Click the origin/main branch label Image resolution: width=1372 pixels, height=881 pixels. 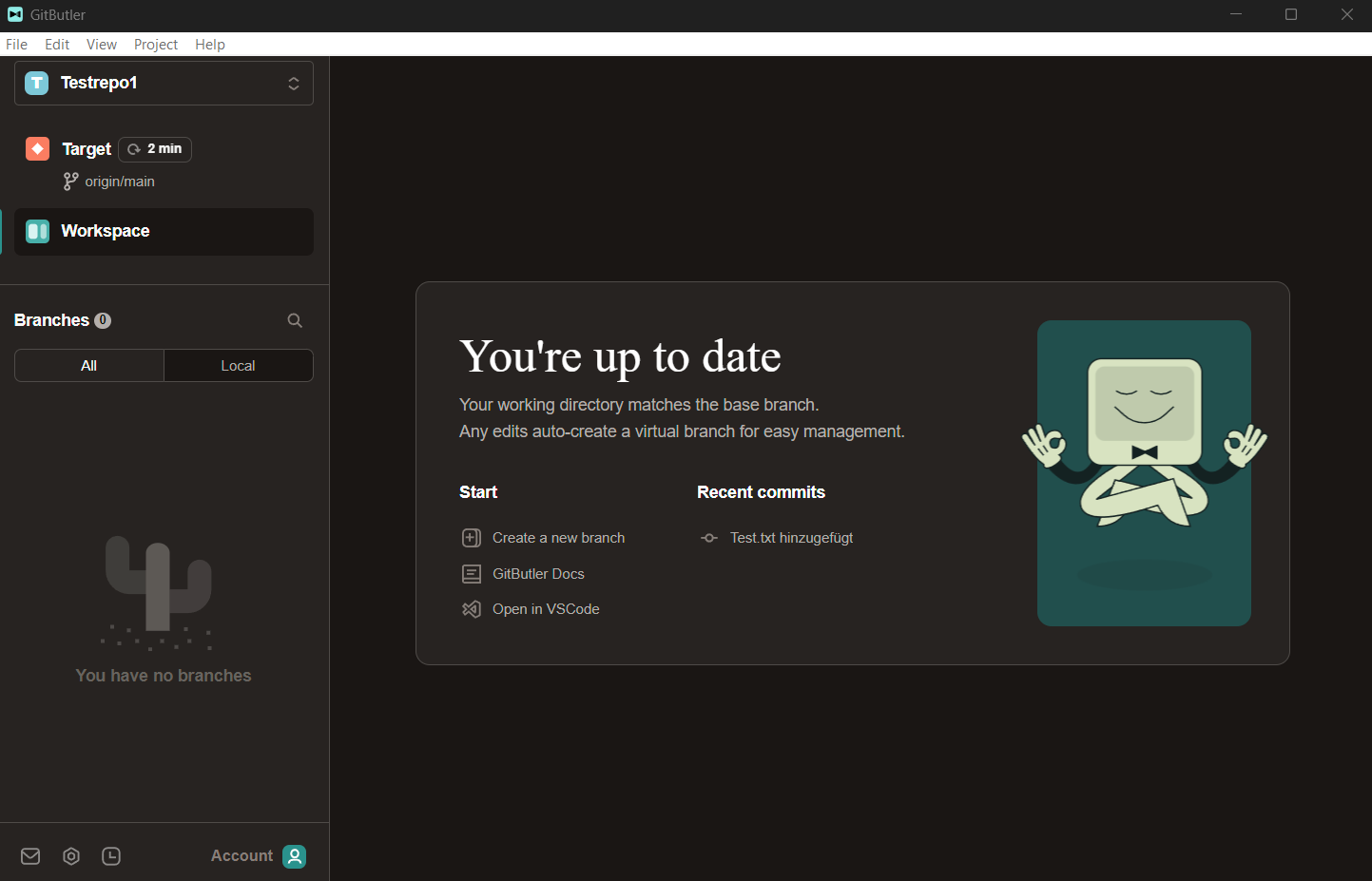pyautogui.click(x=119, y=182)
